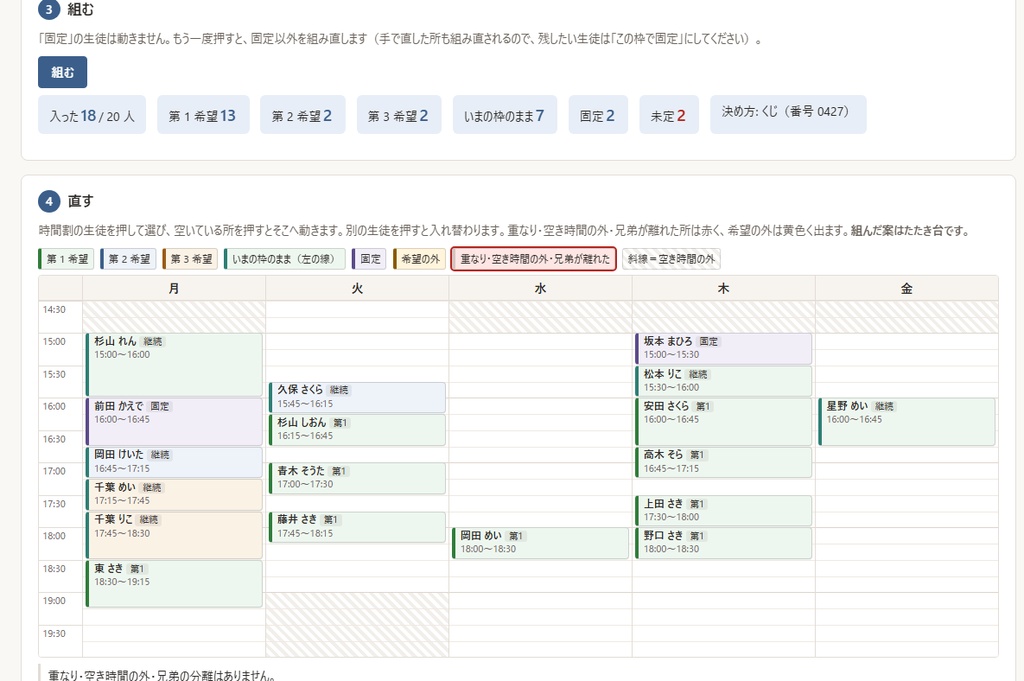Choose 東 さき 18:30 block

[174, 584]
